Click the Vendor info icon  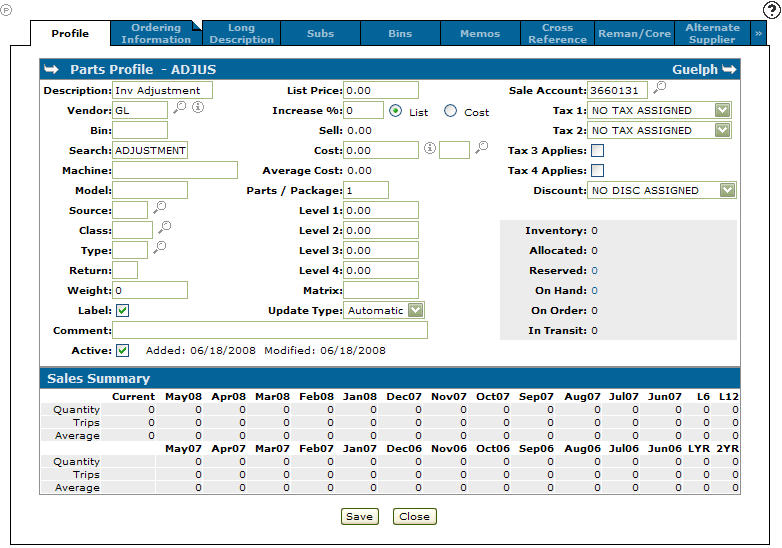(x=198, y=108)
